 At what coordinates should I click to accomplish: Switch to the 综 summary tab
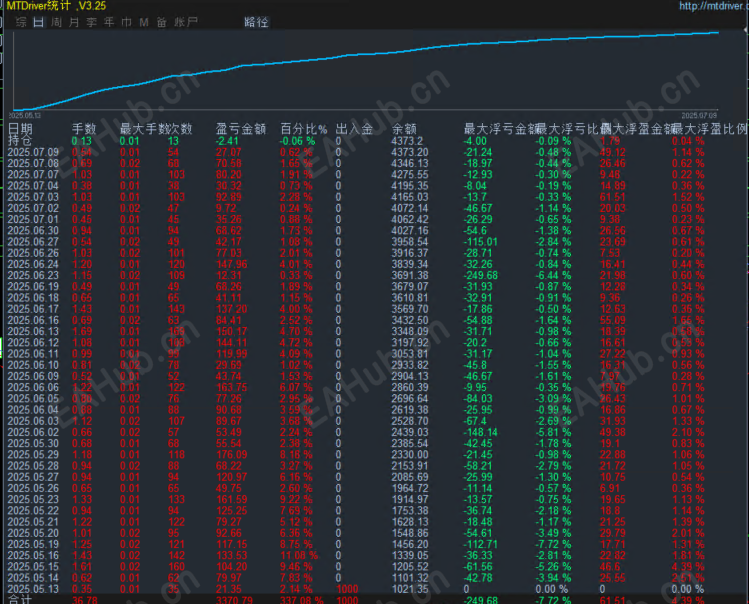click(x=21, y=22)
